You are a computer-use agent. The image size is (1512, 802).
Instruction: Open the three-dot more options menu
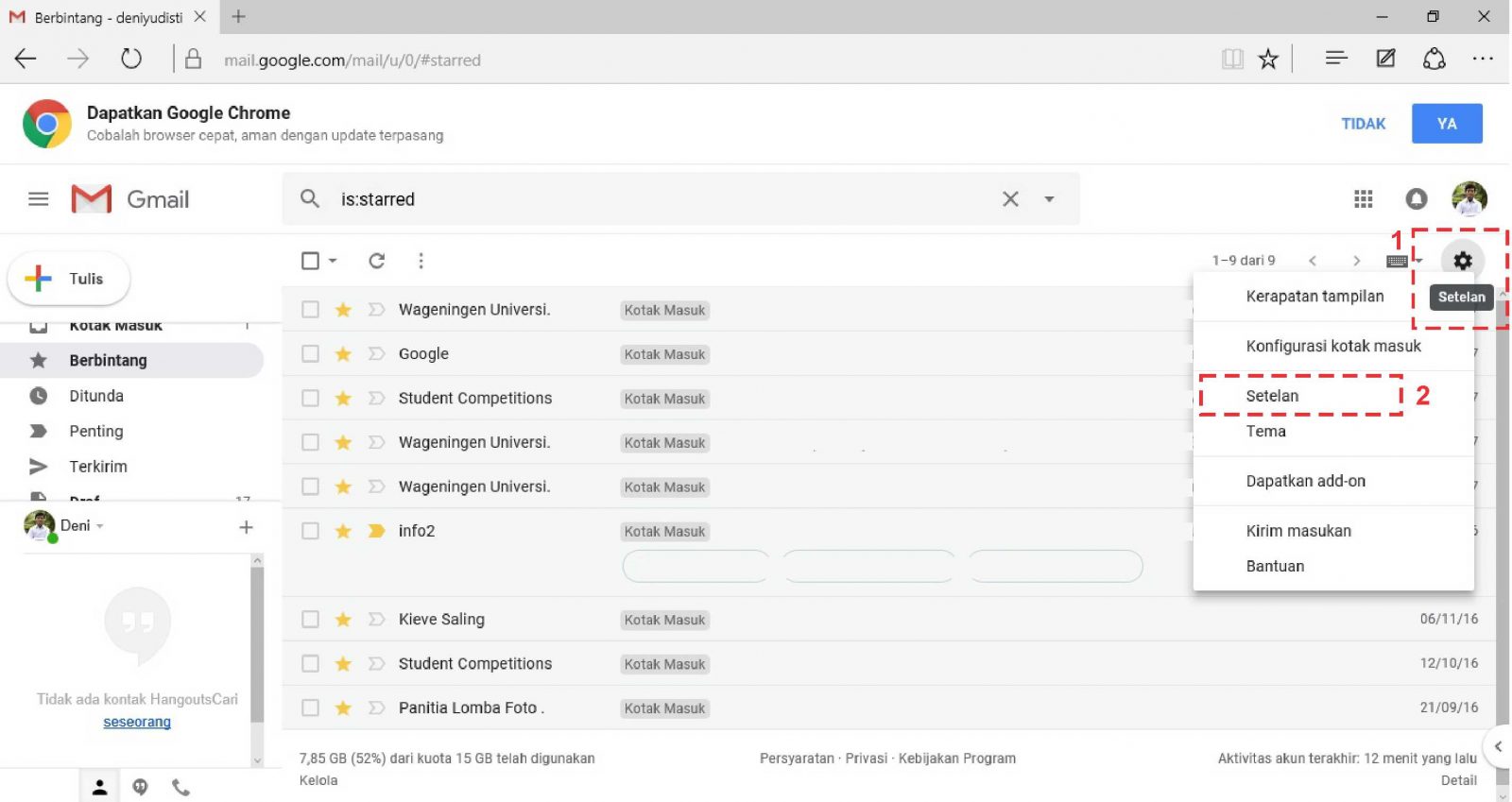coord(421,261)
